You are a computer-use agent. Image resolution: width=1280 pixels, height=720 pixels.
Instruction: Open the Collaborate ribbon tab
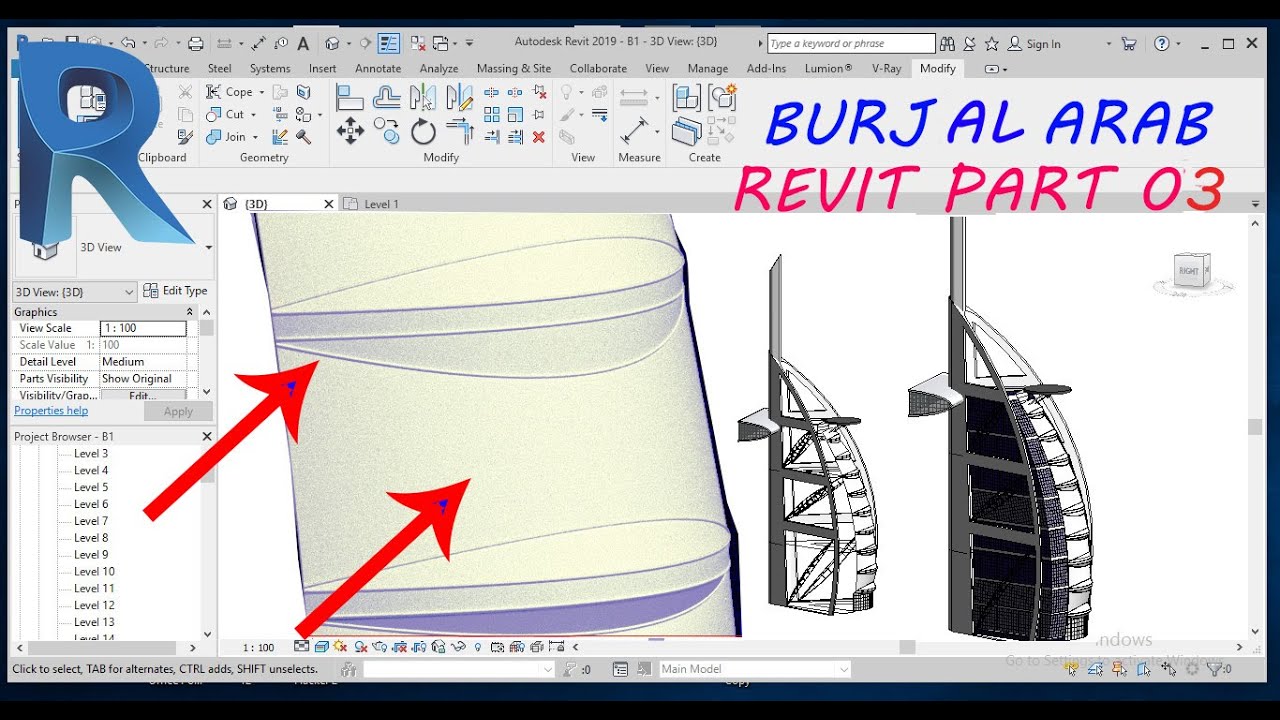pos(598,69)
